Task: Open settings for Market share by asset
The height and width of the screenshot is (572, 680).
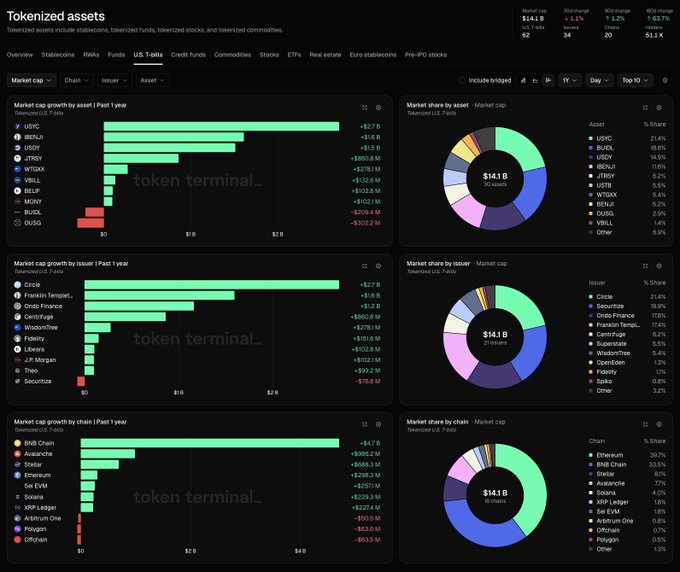Action: pyautogui.click(x=659, y=108)
